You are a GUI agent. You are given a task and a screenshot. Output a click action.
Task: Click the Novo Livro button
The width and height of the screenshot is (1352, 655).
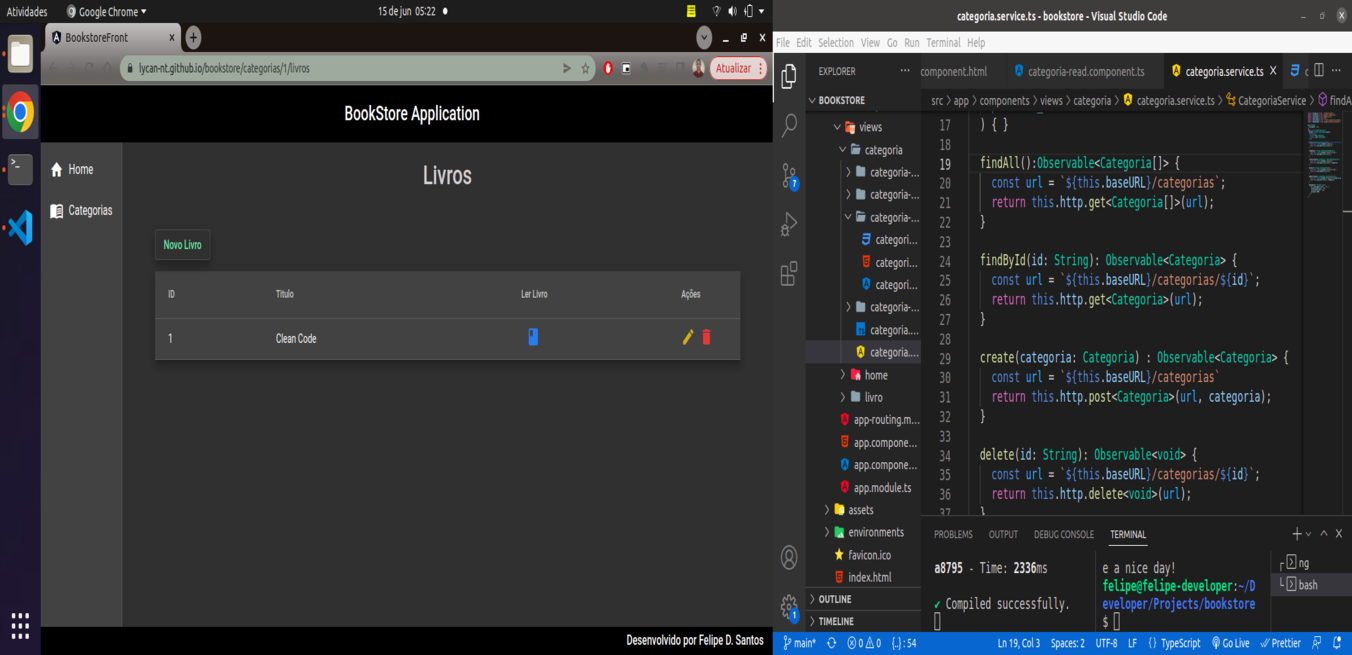(x=182, y=245)
